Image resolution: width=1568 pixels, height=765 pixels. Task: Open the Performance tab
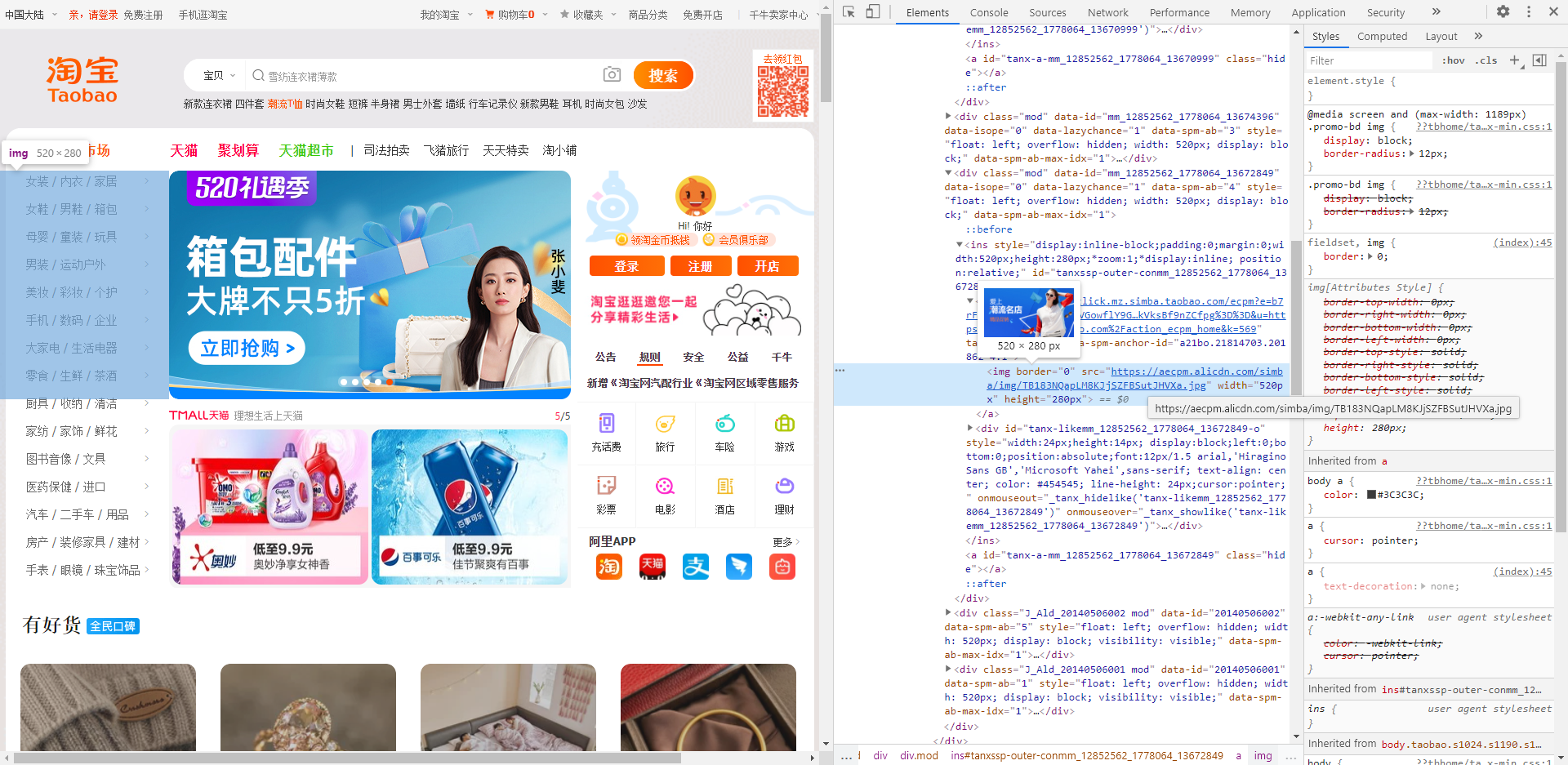[1179, 12]
